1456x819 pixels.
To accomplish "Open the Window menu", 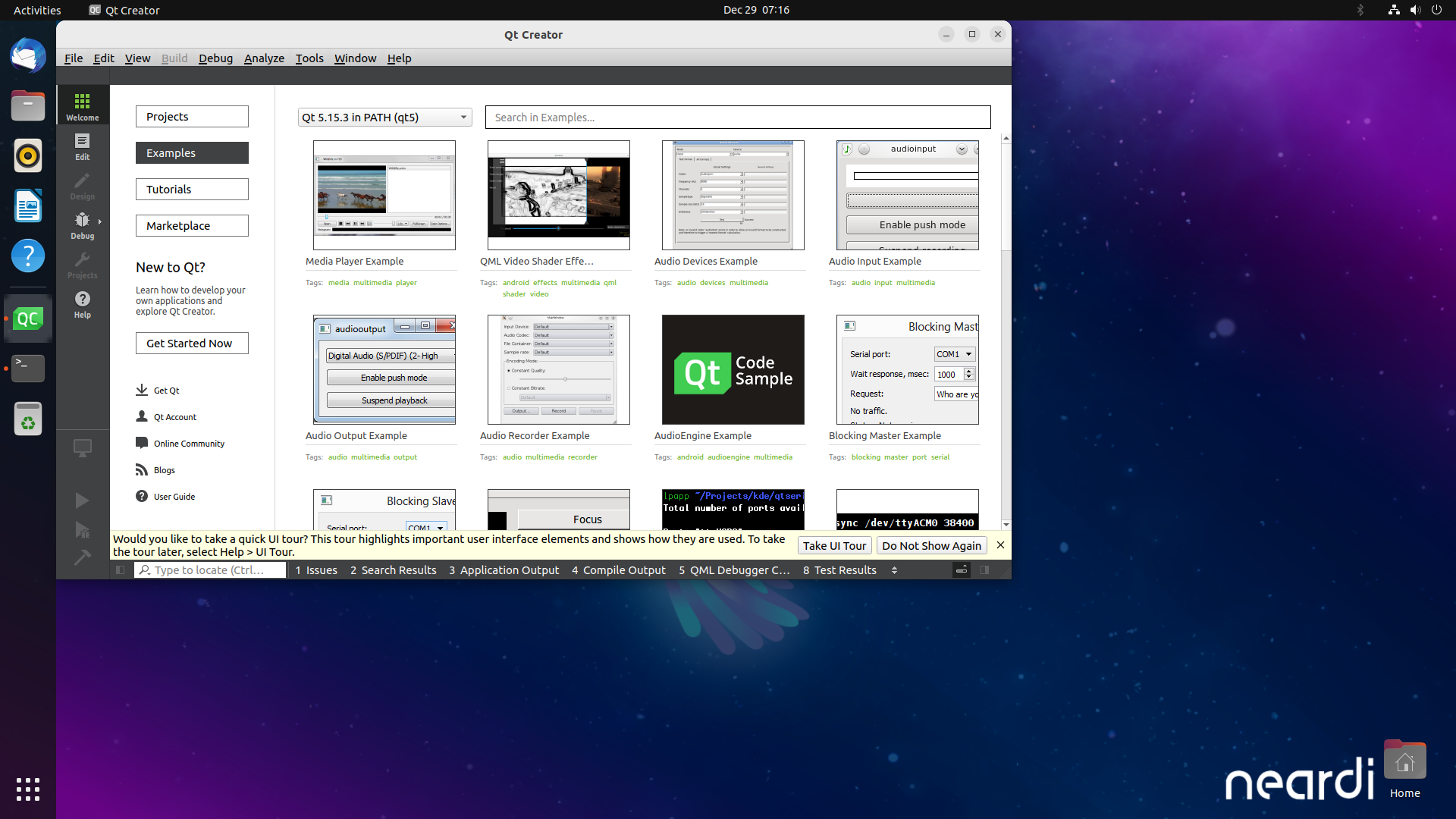I will point(355,58).
